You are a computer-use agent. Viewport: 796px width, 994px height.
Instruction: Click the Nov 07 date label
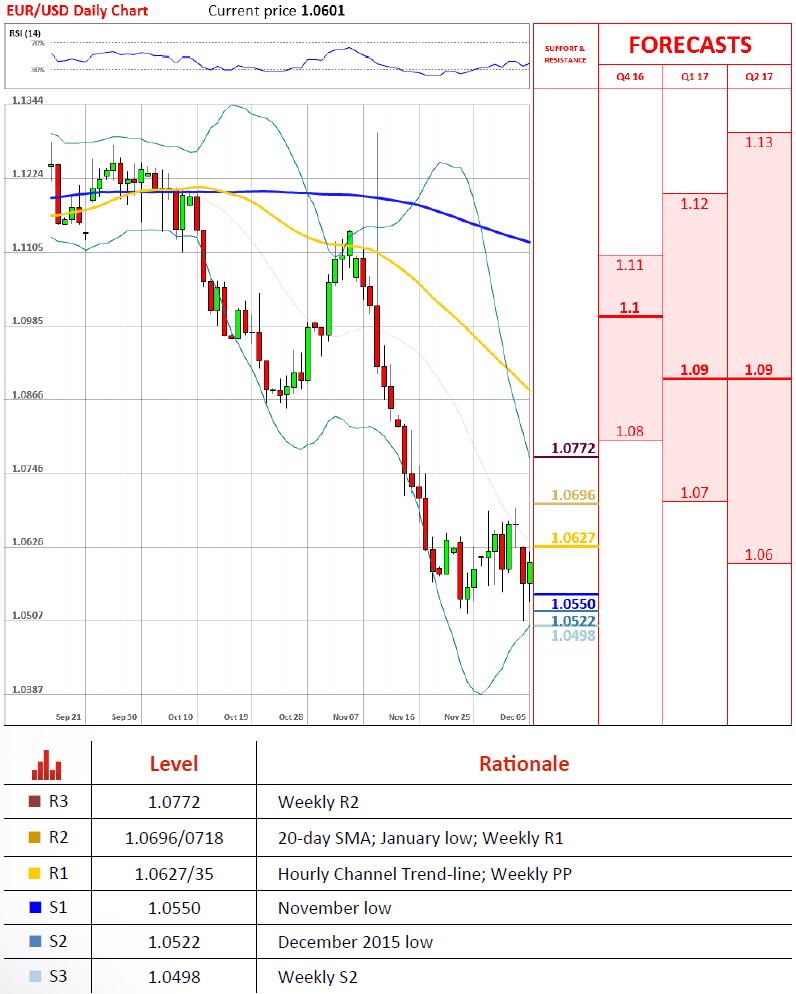click(x=346, y=717)
